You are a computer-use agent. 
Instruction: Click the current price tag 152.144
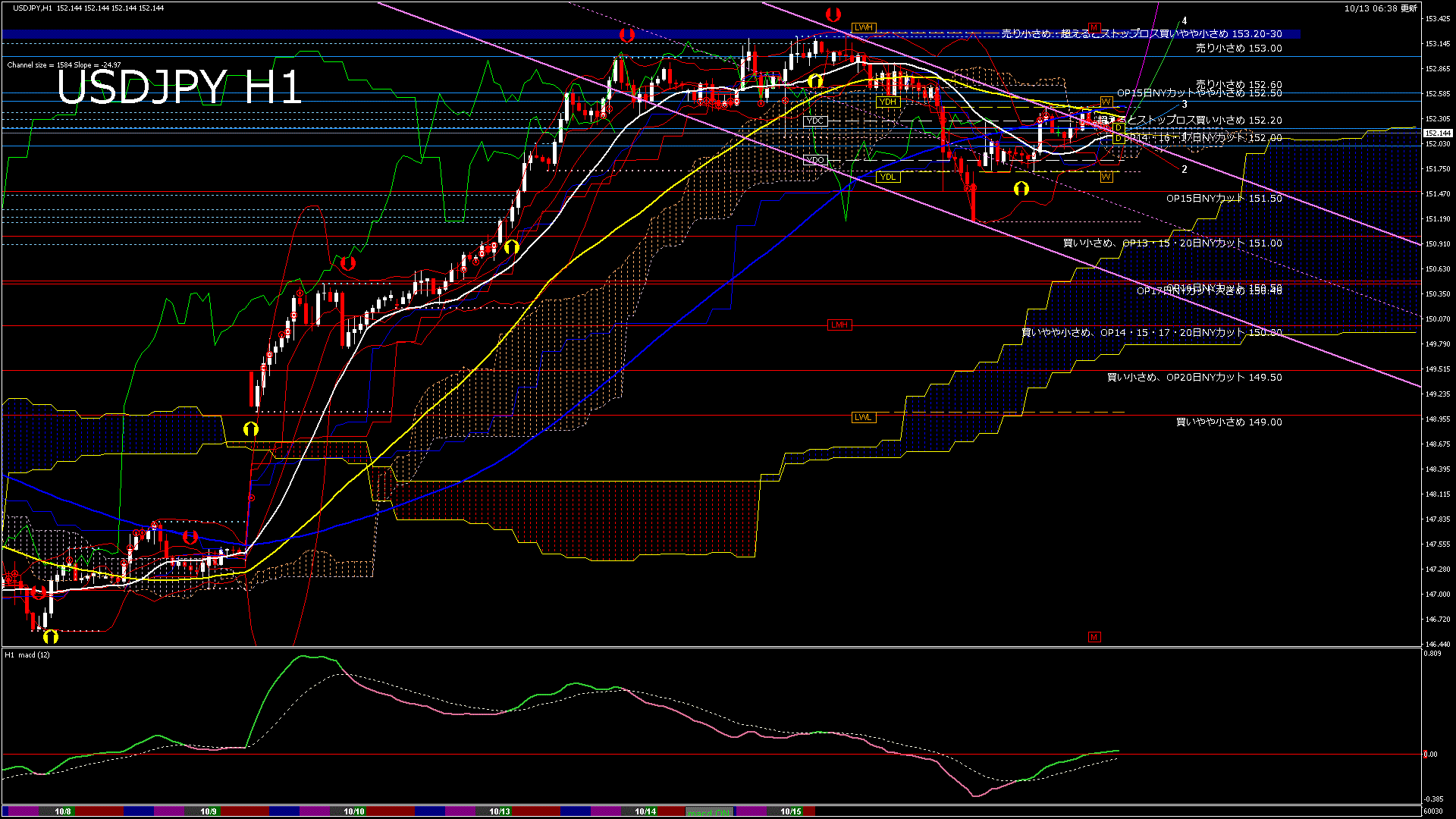click(x=1437, y=133)
